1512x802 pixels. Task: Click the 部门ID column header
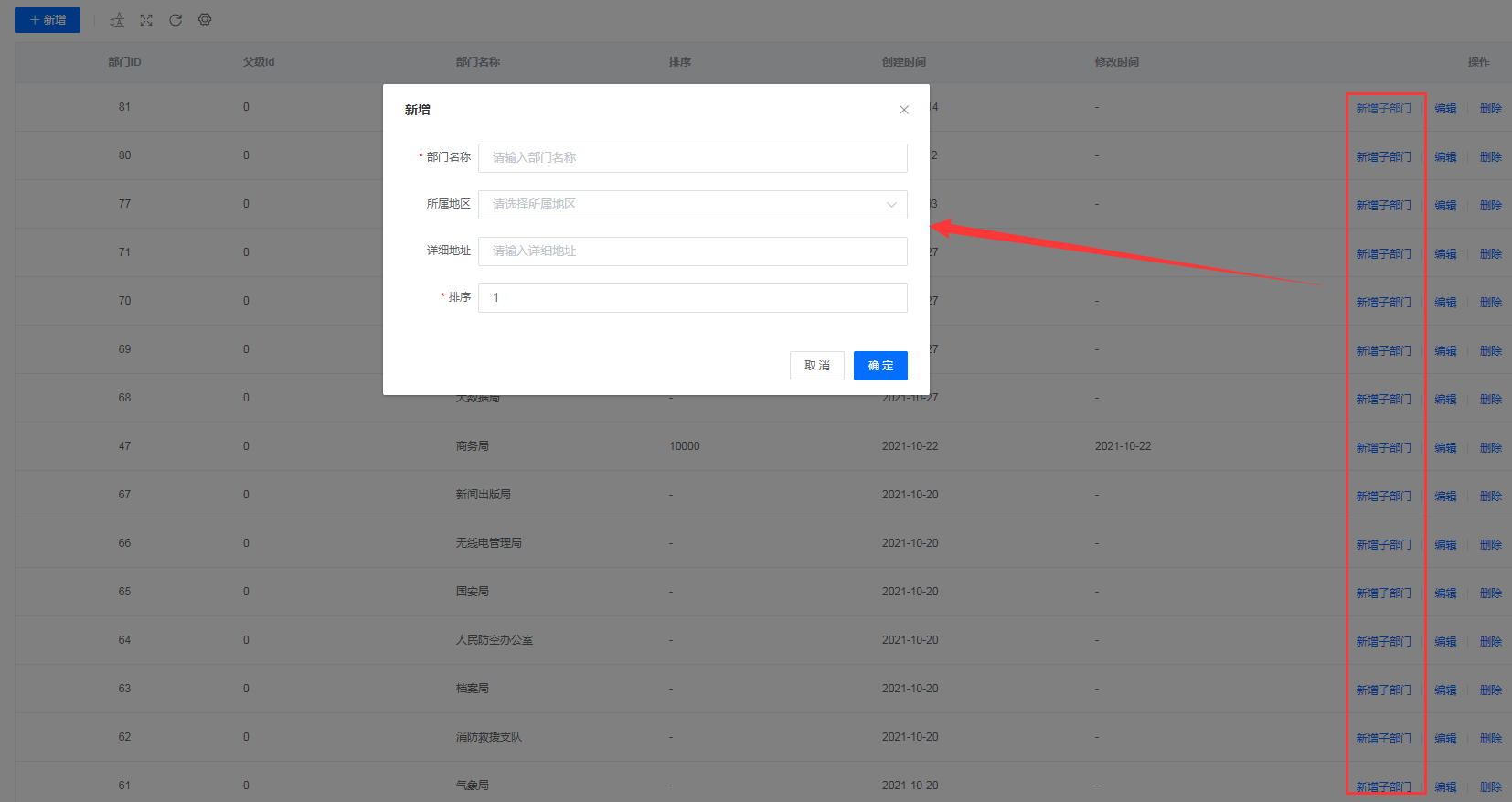[x=124, y=62]
